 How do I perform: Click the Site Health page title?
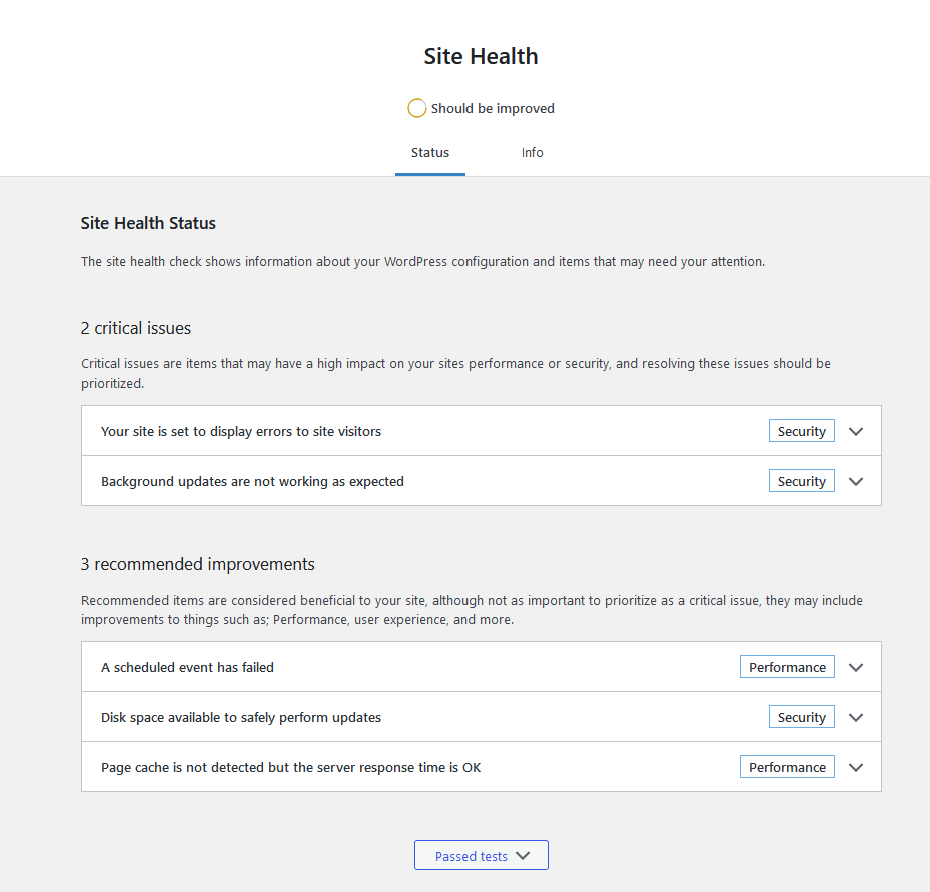pyautogui.click(x=480, y=56)
